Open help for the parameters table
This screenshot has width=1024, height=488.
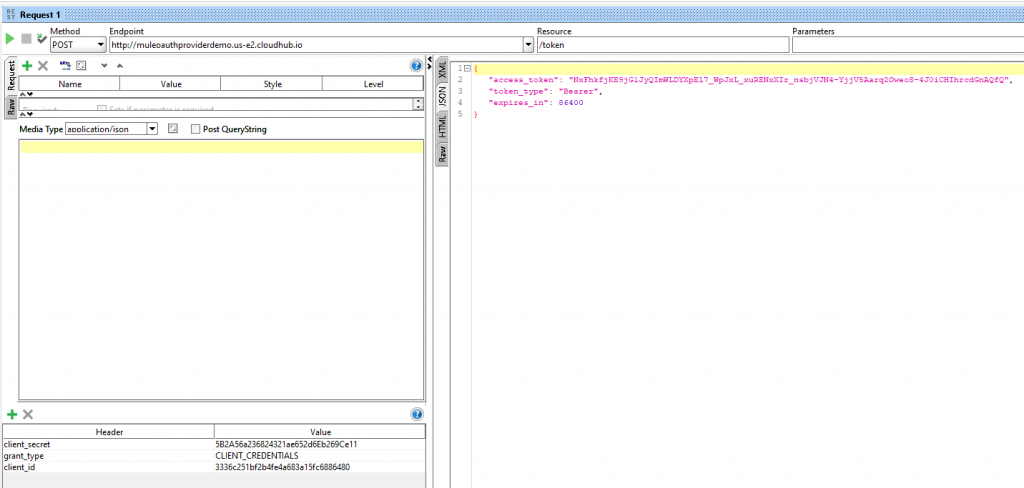tap(417, 65)
